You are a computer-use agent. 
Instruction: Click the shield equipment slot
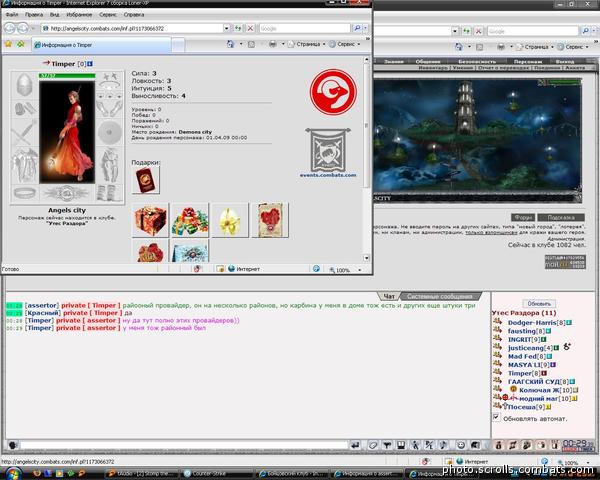point(110,132)
